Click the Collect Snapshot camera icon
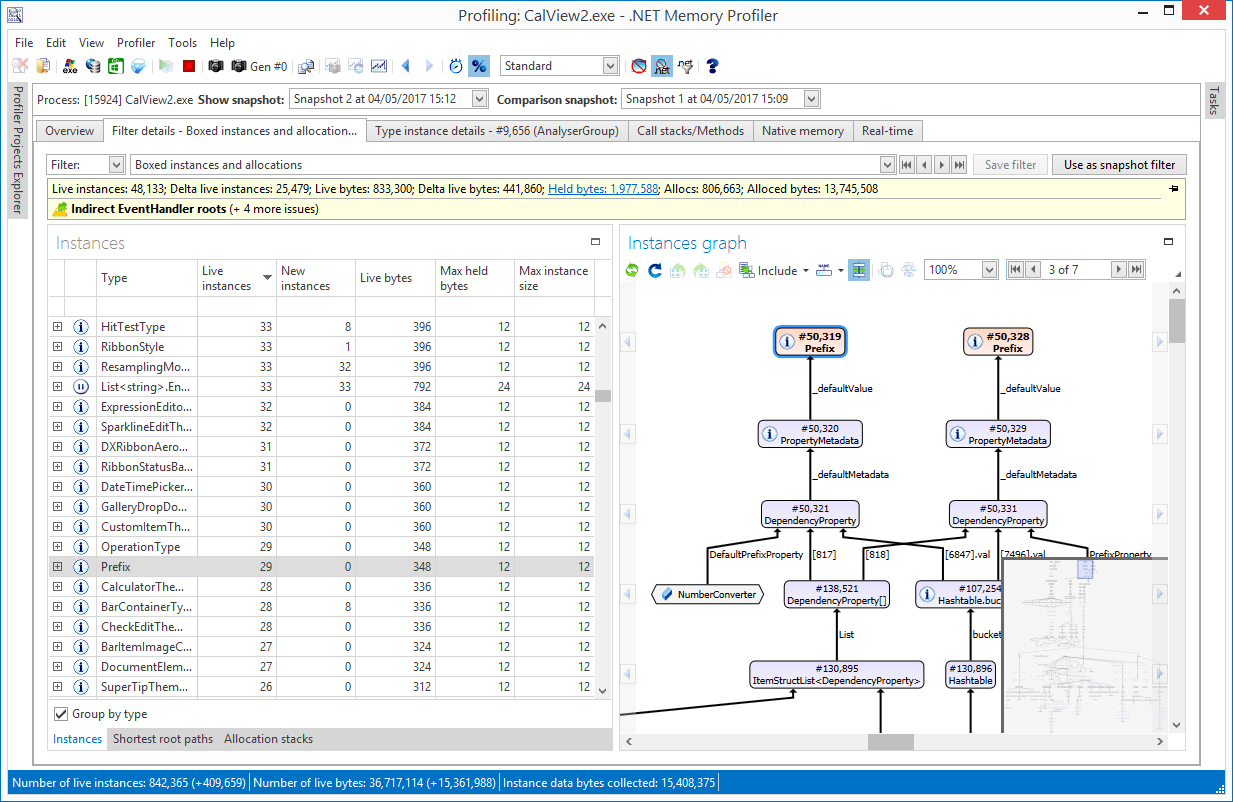The height and width of the screenshot is (802, 1233). pyautogui.click(x=215, y=66)
